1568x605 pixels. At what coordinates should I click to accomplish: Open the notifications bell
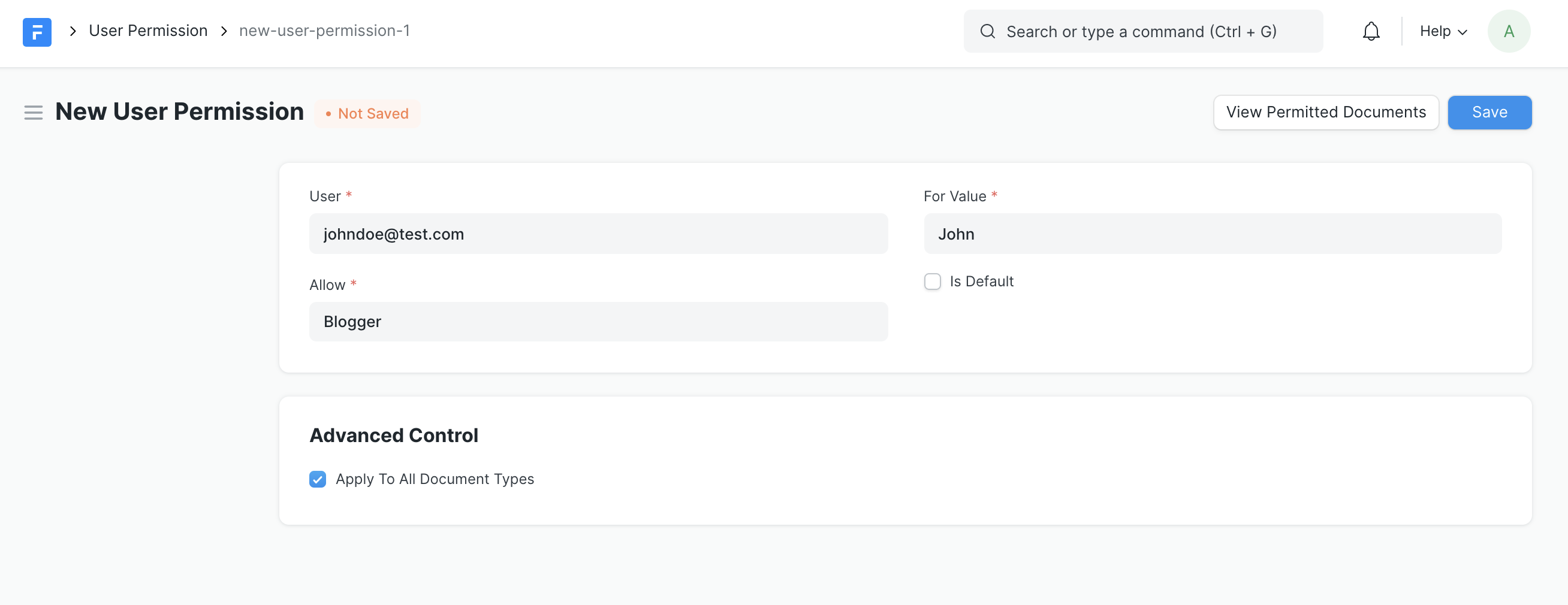click(x=1371, y=31)
